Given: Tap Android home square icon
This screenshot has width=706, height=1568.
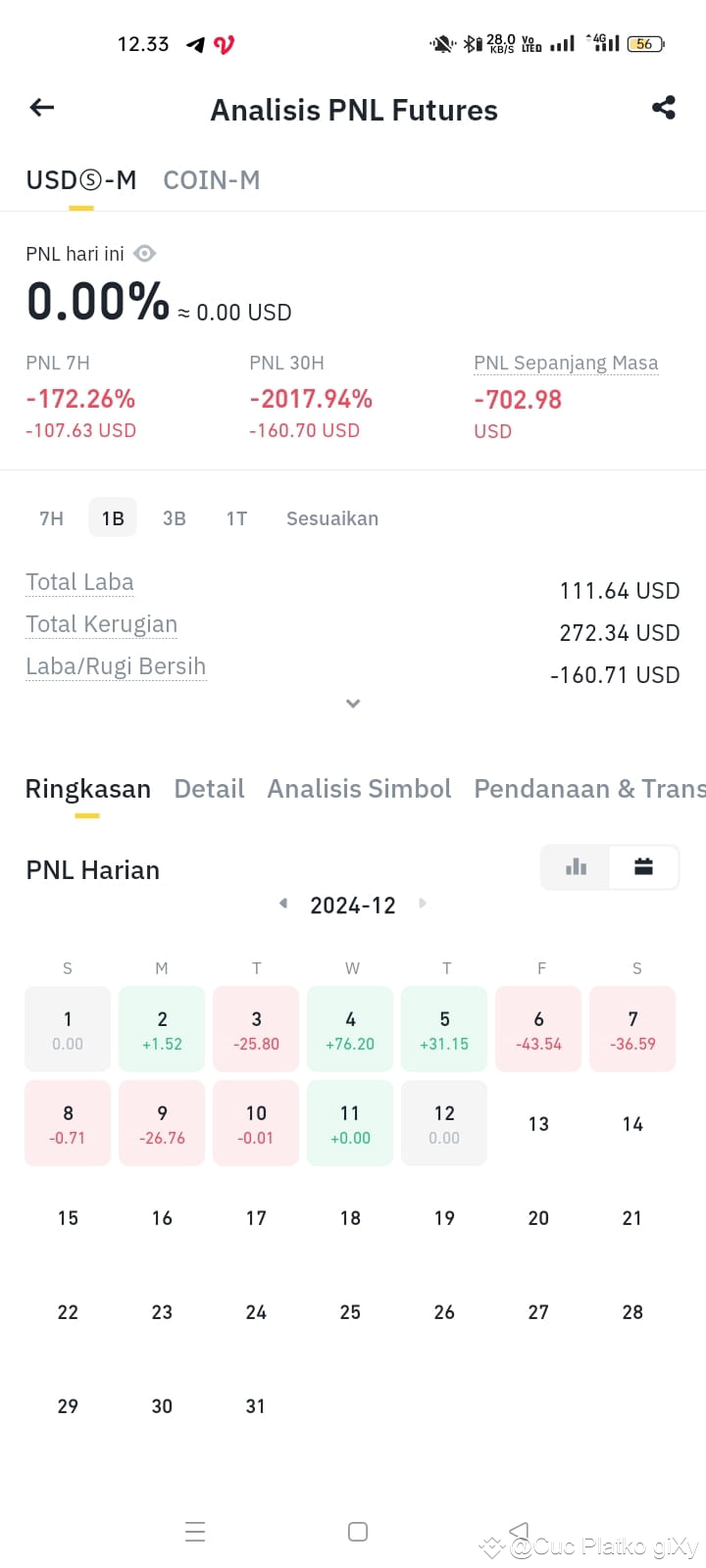Looking at the screenshot, I should pos(358,1531).
